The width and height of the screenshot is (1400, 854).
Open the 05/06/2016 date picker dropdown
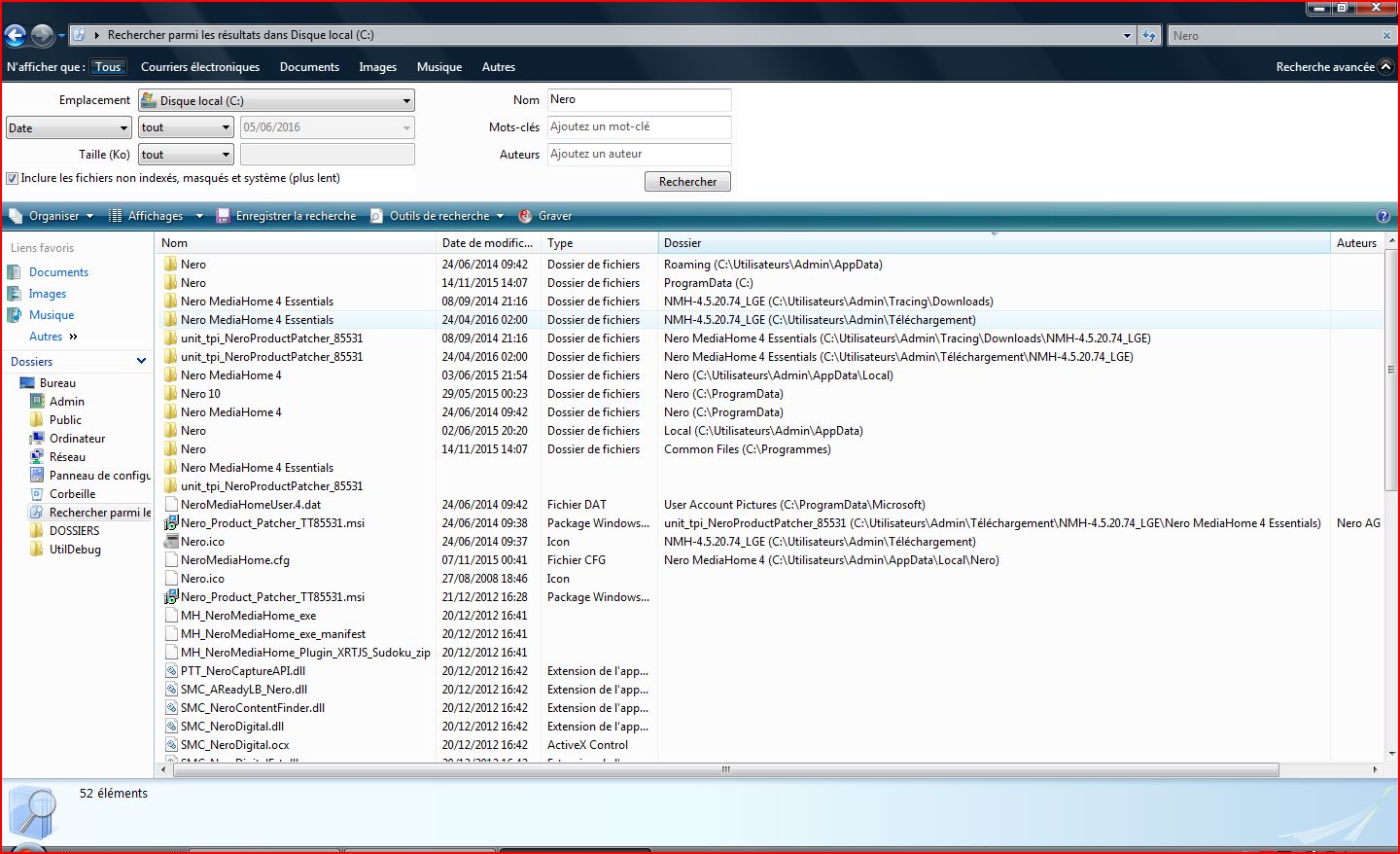pyautogui.click(x=406, y=127)
